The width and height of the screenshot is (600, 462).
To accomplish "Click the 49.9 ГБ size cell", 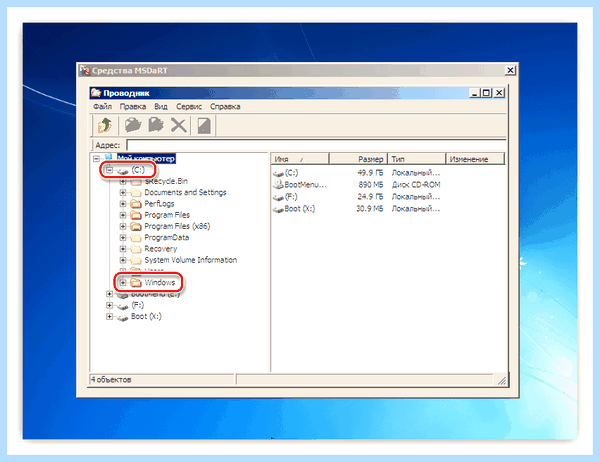I will [370, 173].
